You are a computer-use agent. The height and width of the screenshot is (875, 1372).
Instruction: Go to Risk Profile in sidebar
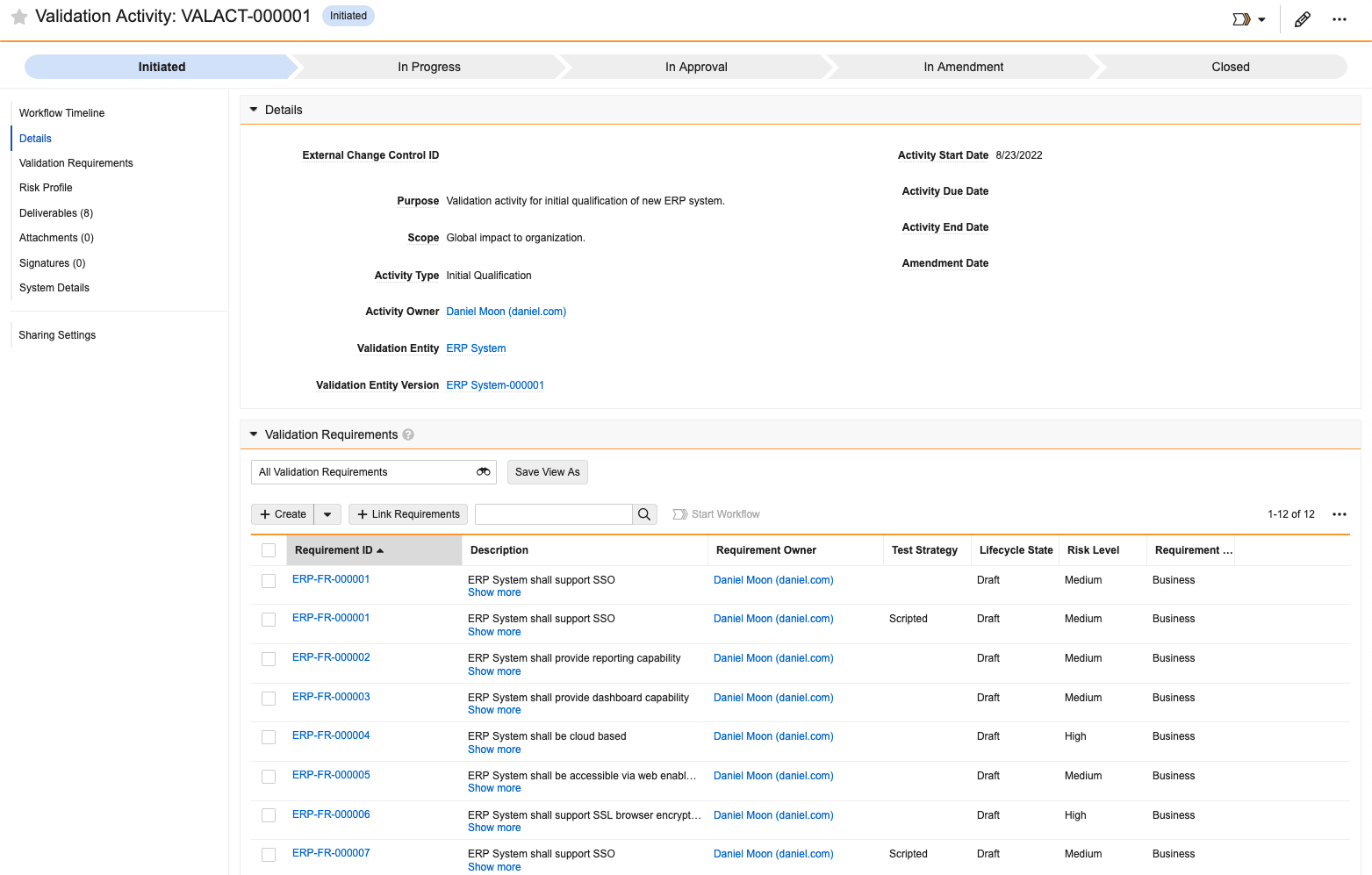tap(46, 188)
